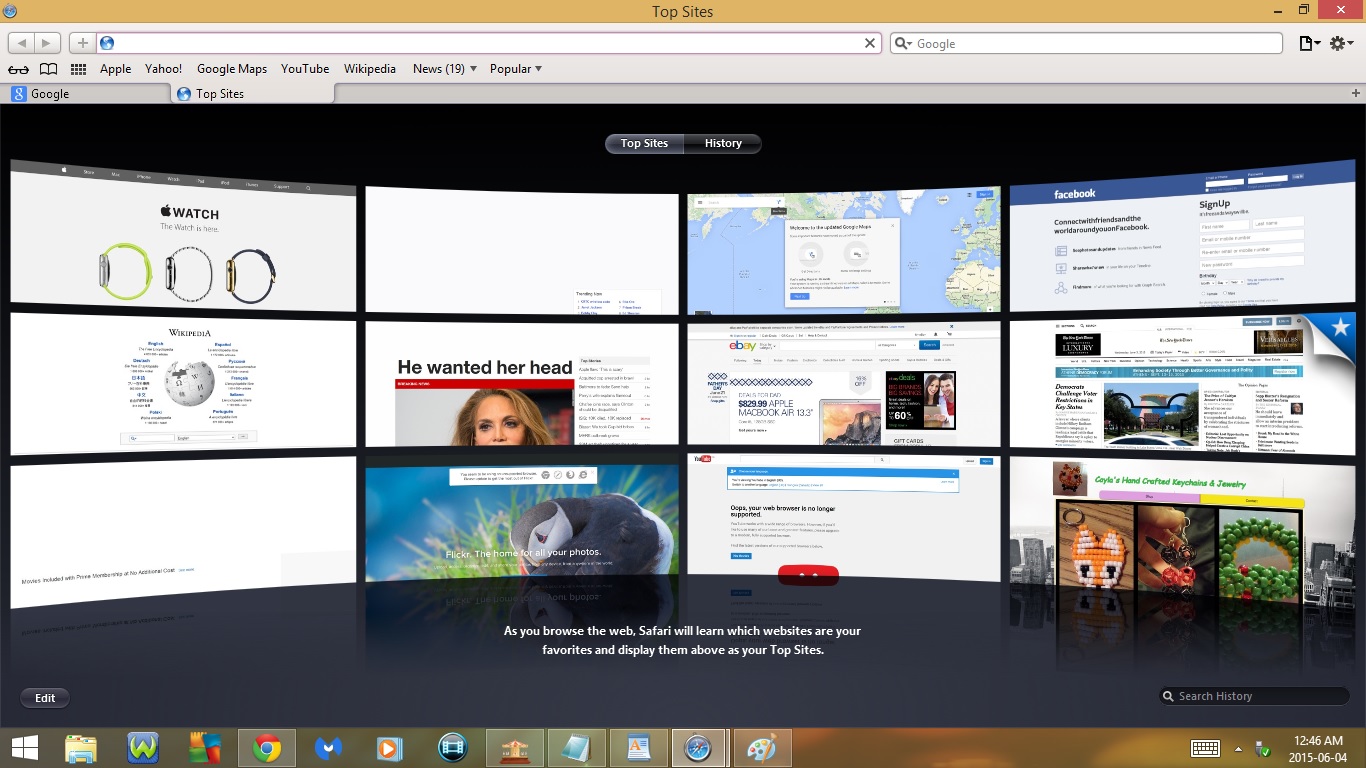Open the Bookmarks book icon

coord(49,69)
